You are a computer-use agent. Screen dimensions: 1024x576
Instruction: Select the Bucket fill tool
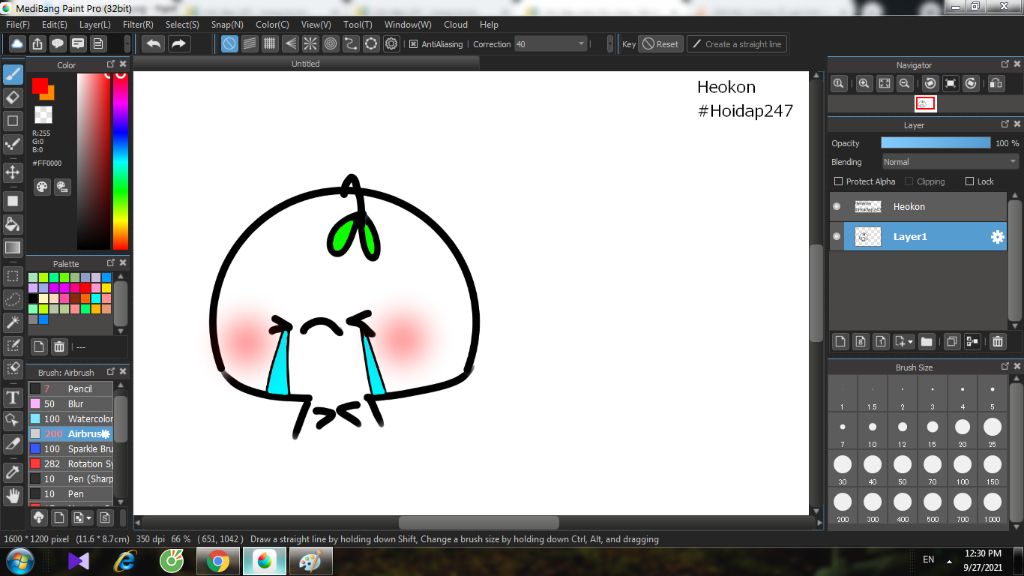tap(13, 225)
